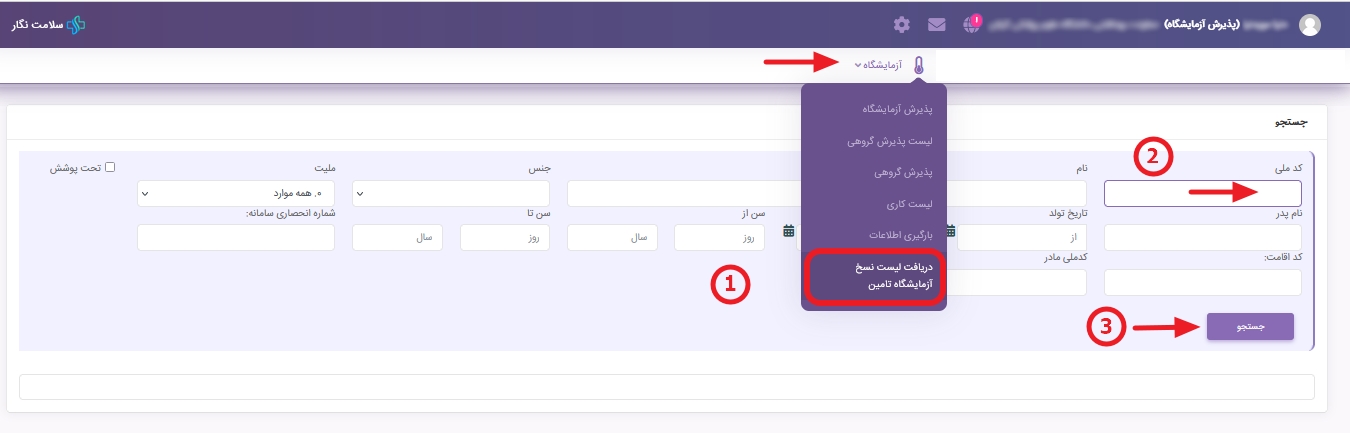This screenshot has width=1350, height=433.
Task: Open the messages envelope icon
Action: click(937, 24)
